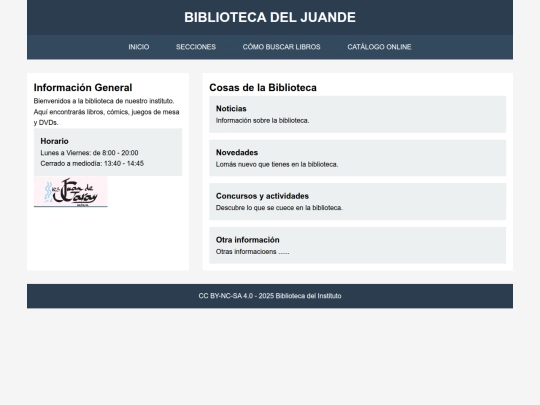
Task: Select text 'Lunes a Viernes: de 8:00 - 20:00'
Action: click(x=89, y=153)
